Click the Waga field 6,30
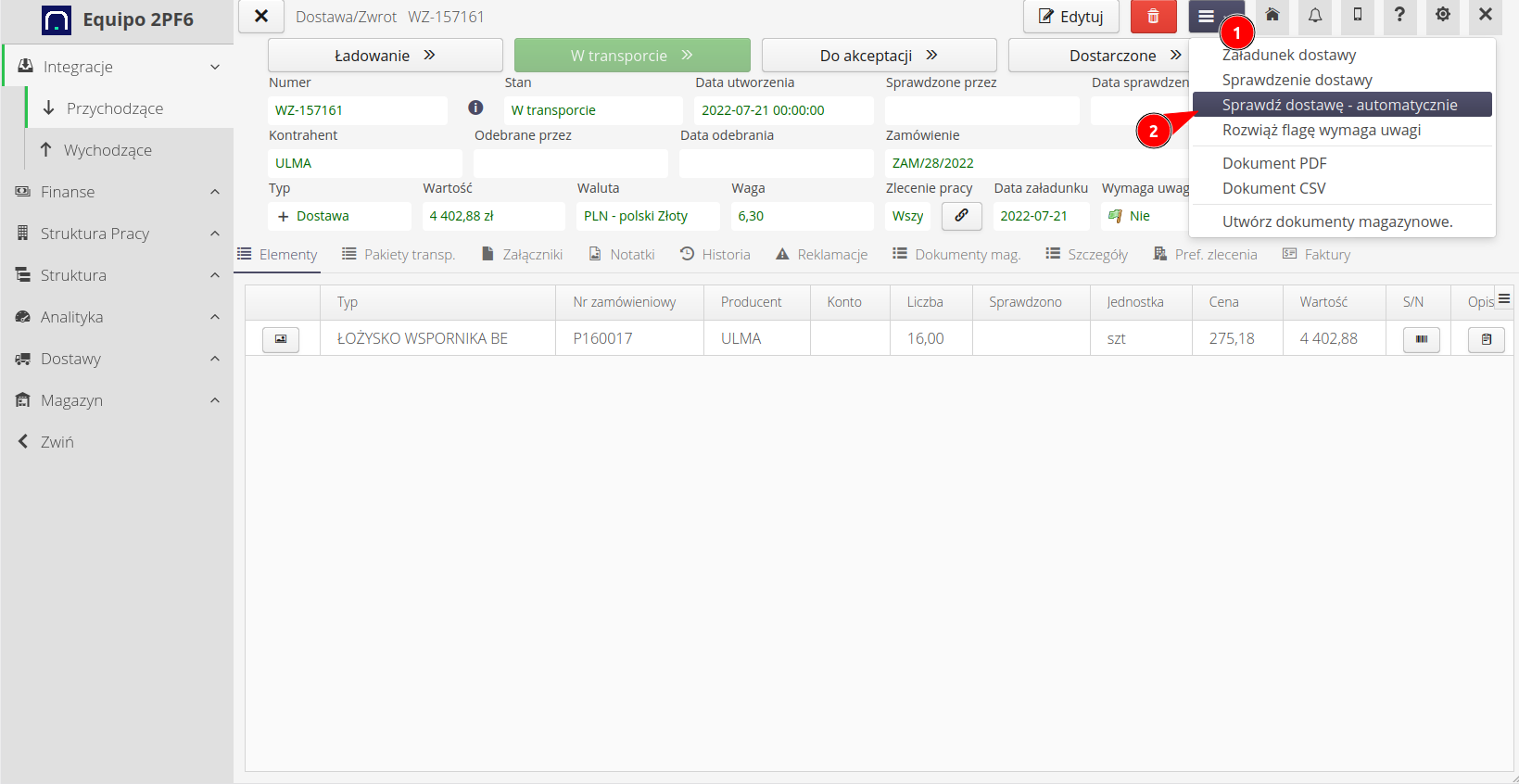Image resolution: width=1519 pixels, height=784 pixels. pyautogui.click(x=803, y=216)
